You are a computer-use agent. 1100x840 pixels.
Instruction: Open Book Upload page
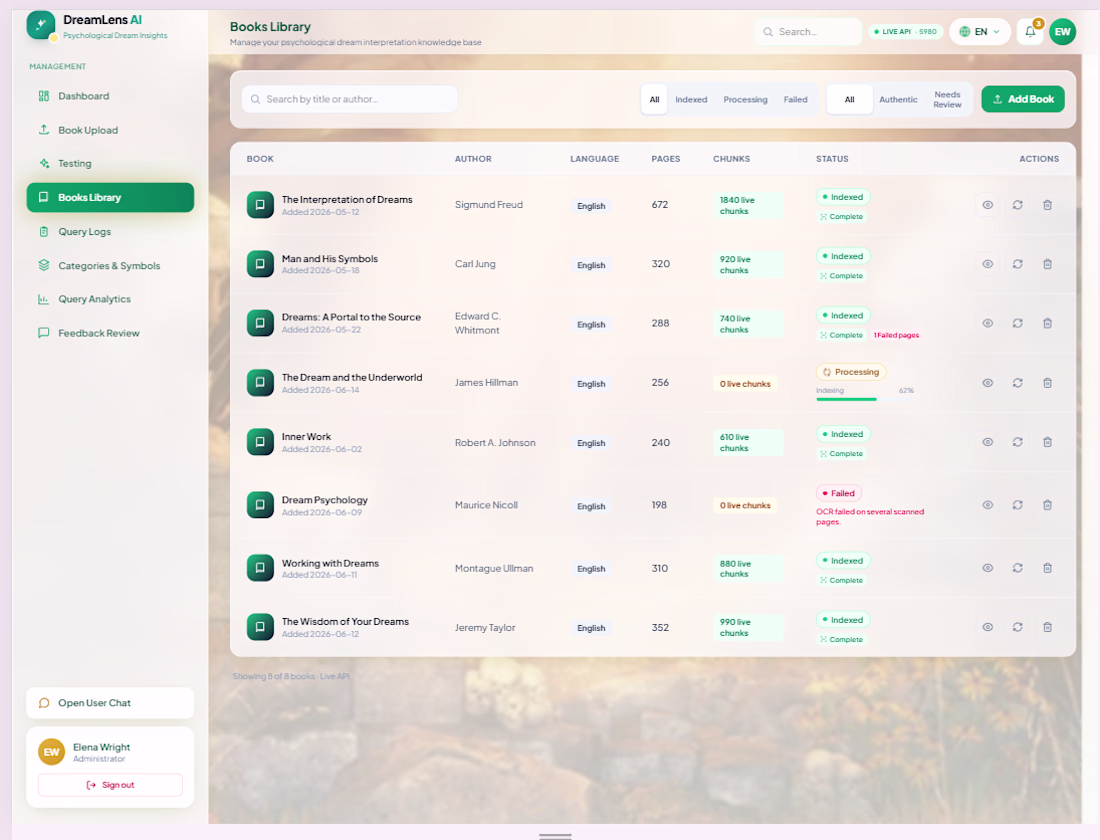110,130
